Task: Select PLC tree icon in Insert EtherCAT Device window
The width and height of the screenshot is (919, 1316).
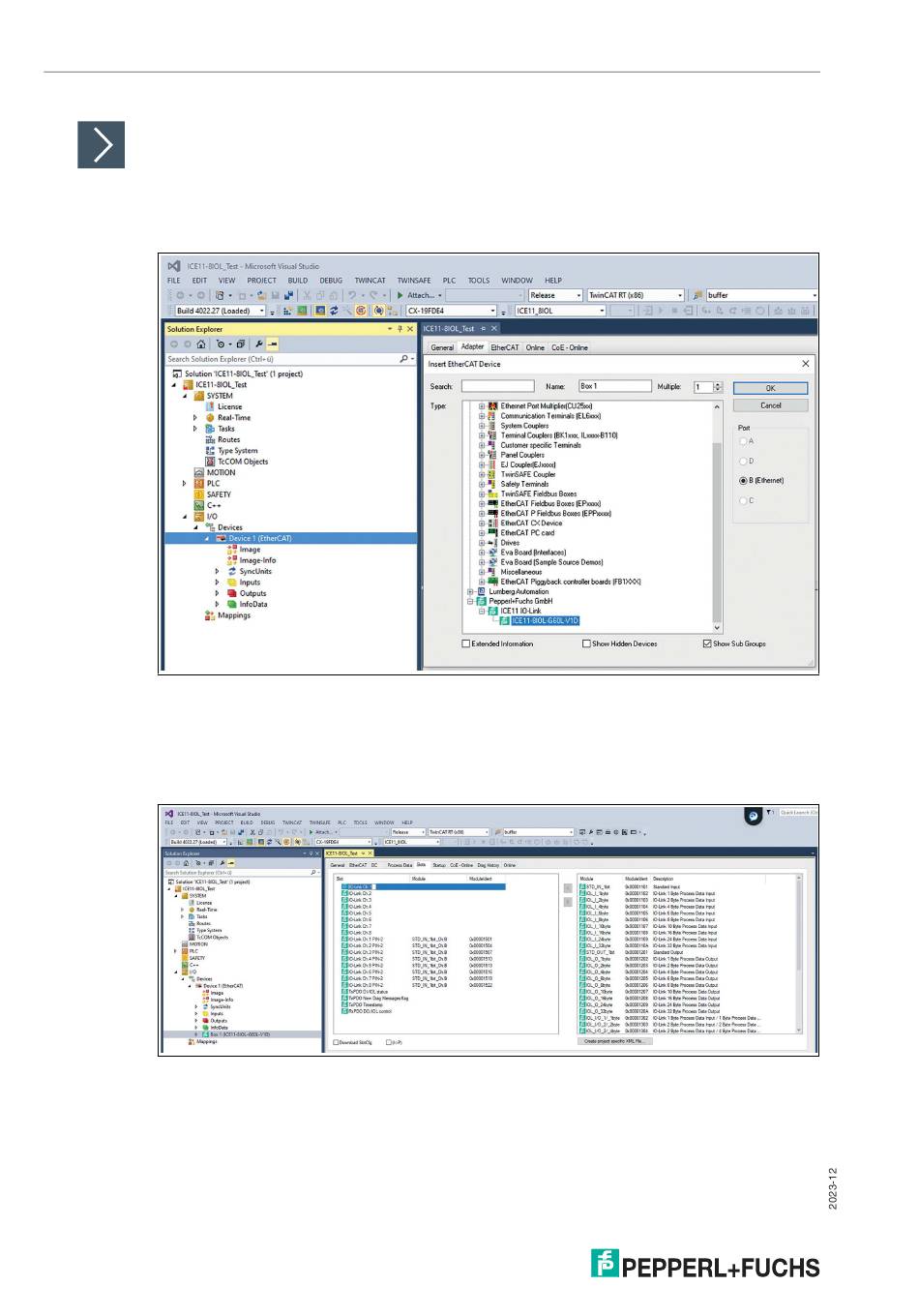Action: 198,484
